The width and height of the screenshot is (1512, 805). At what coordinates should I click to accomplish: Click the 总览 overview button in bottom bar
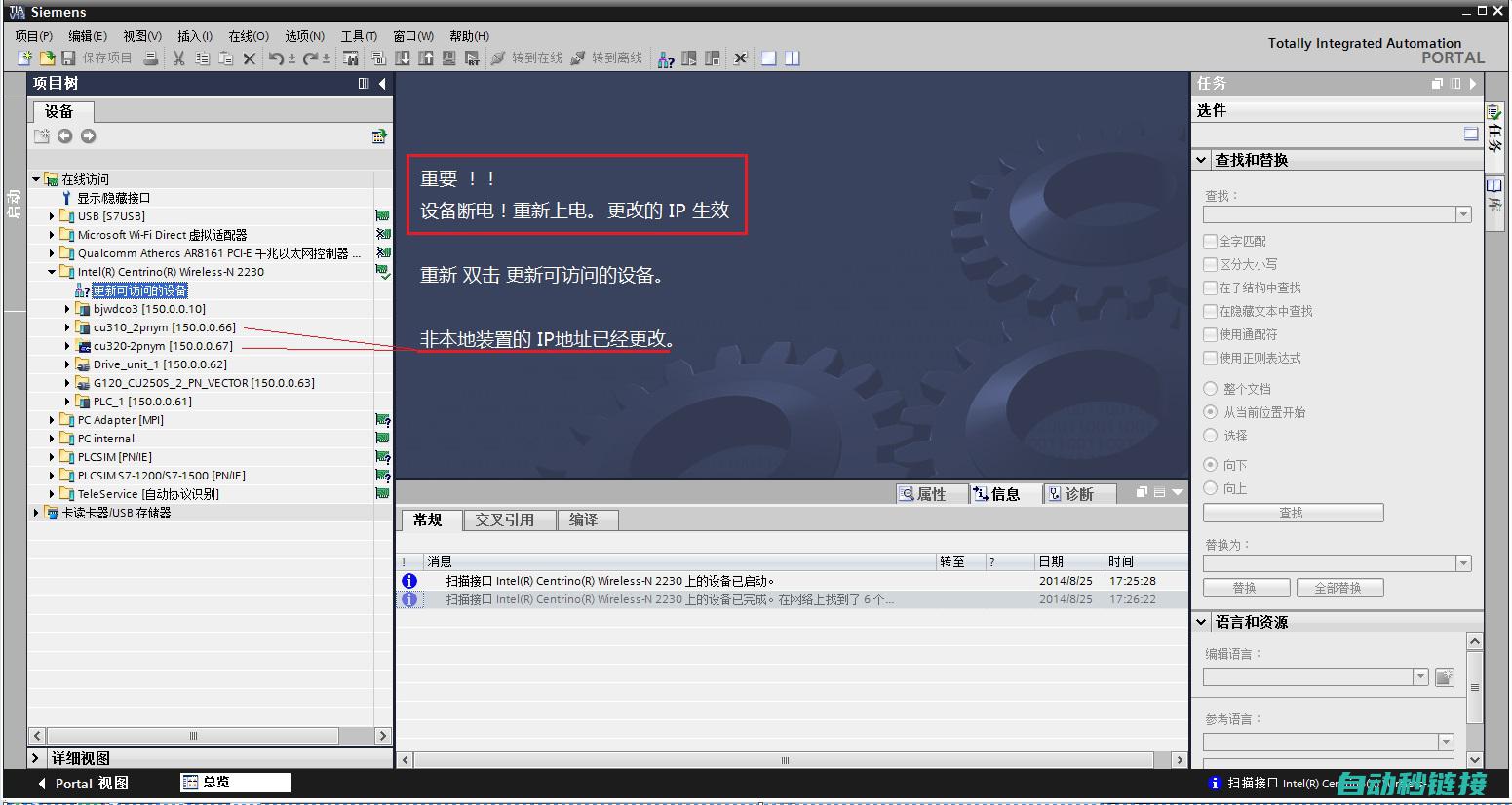(235, 783)
